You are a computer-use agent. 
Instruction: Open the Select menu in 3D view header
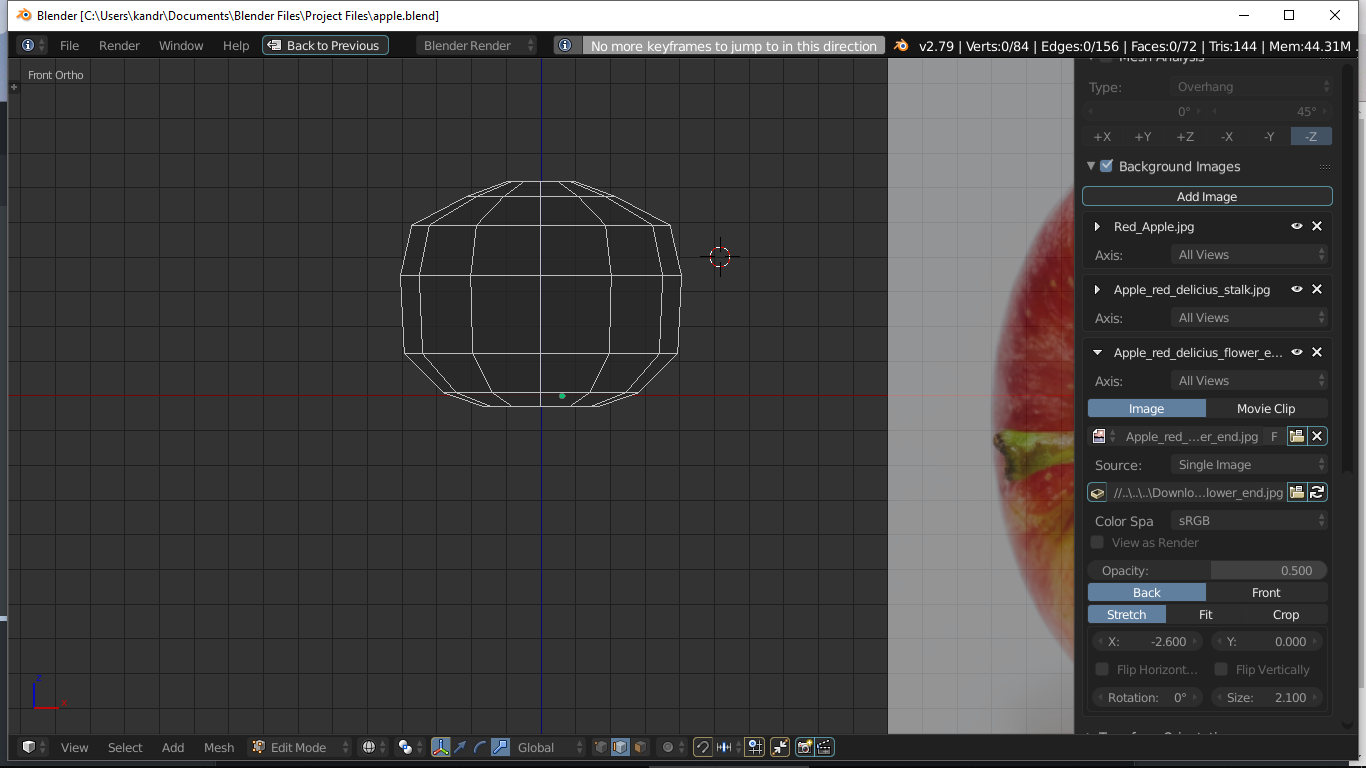tap(125, 747)
